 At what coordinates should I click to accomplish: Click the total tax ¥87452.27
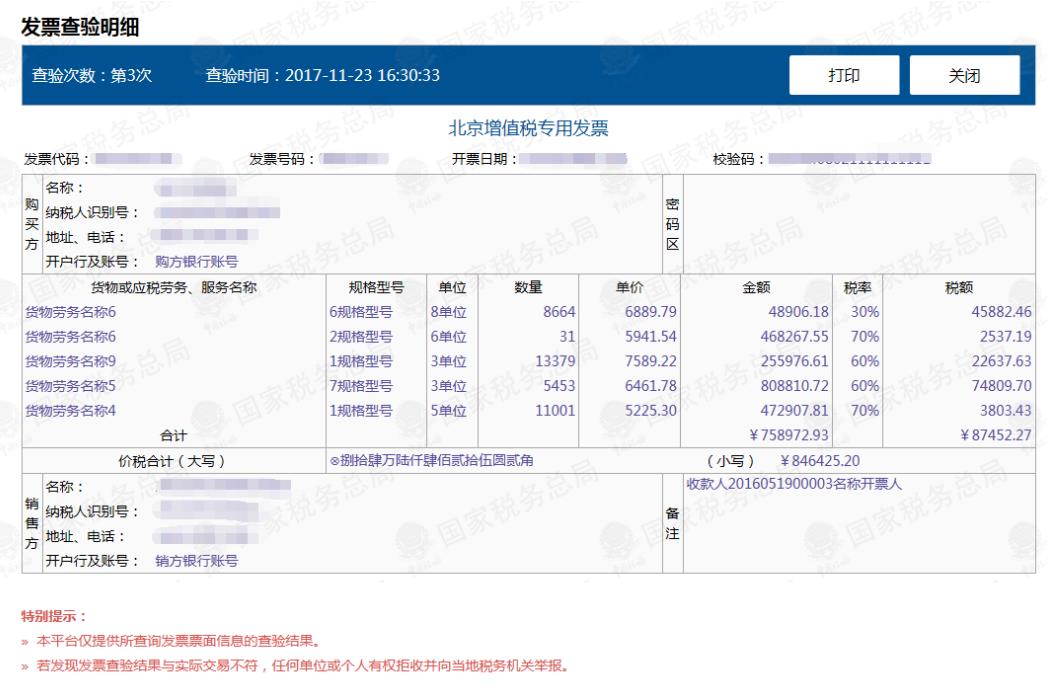988,434
